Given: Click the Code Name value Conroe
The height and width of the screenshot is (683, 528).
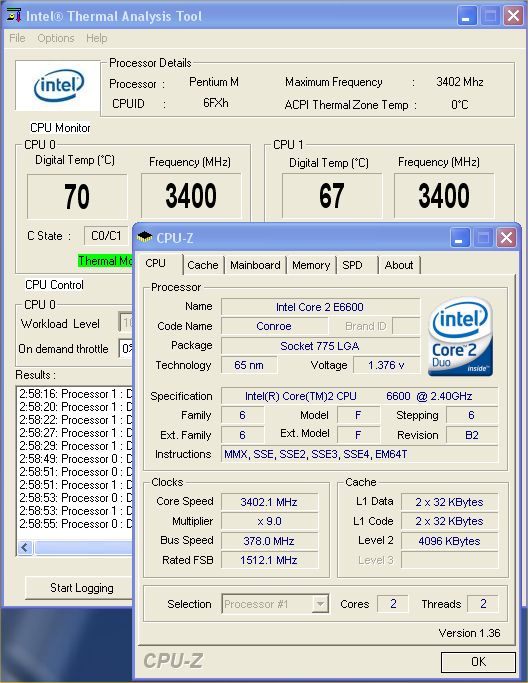Looking at the screenshot, I should (274, 326).
